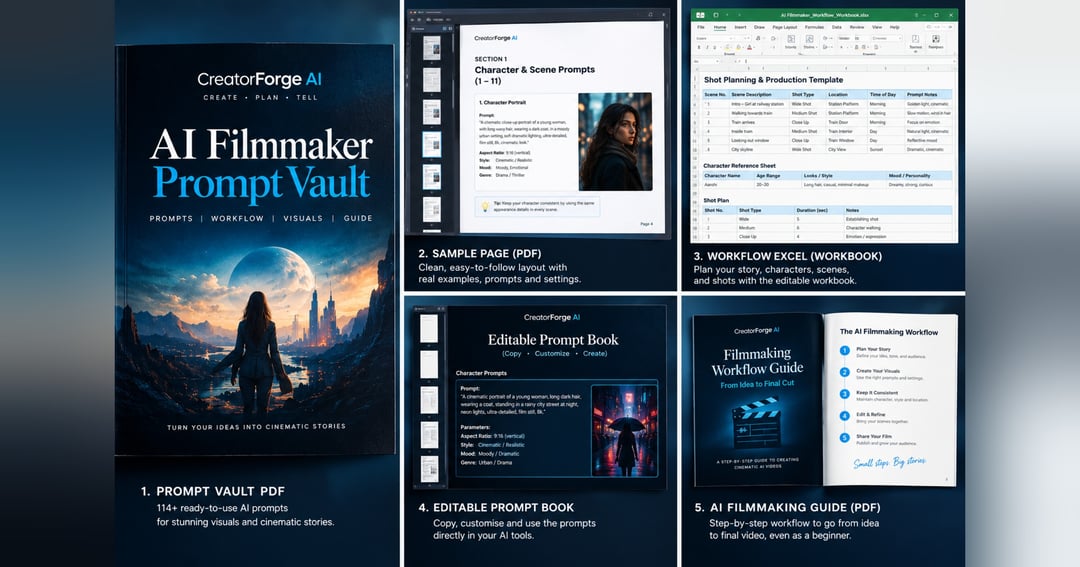Click 'Character & Scene Prompts' section title
The width and height of the screenshot is (1080, 567).
tap(534, 70)
